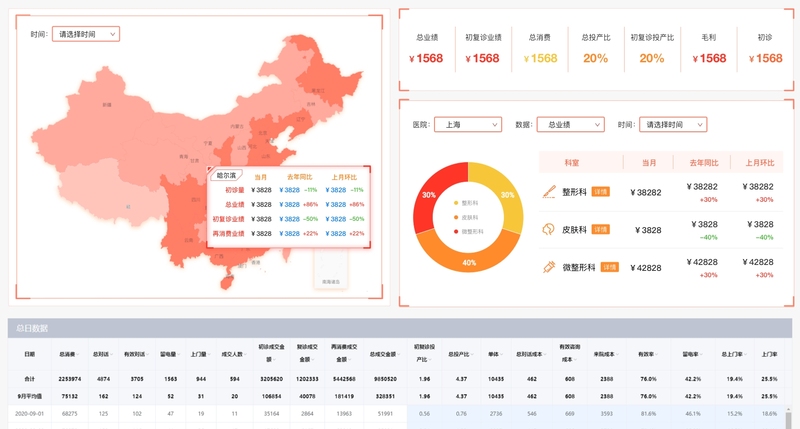Click the orange 40% donut chart segment
Image resolution: width=800 pixels, height=429 pixels.
pyautogui.click(x=470, y=257)
